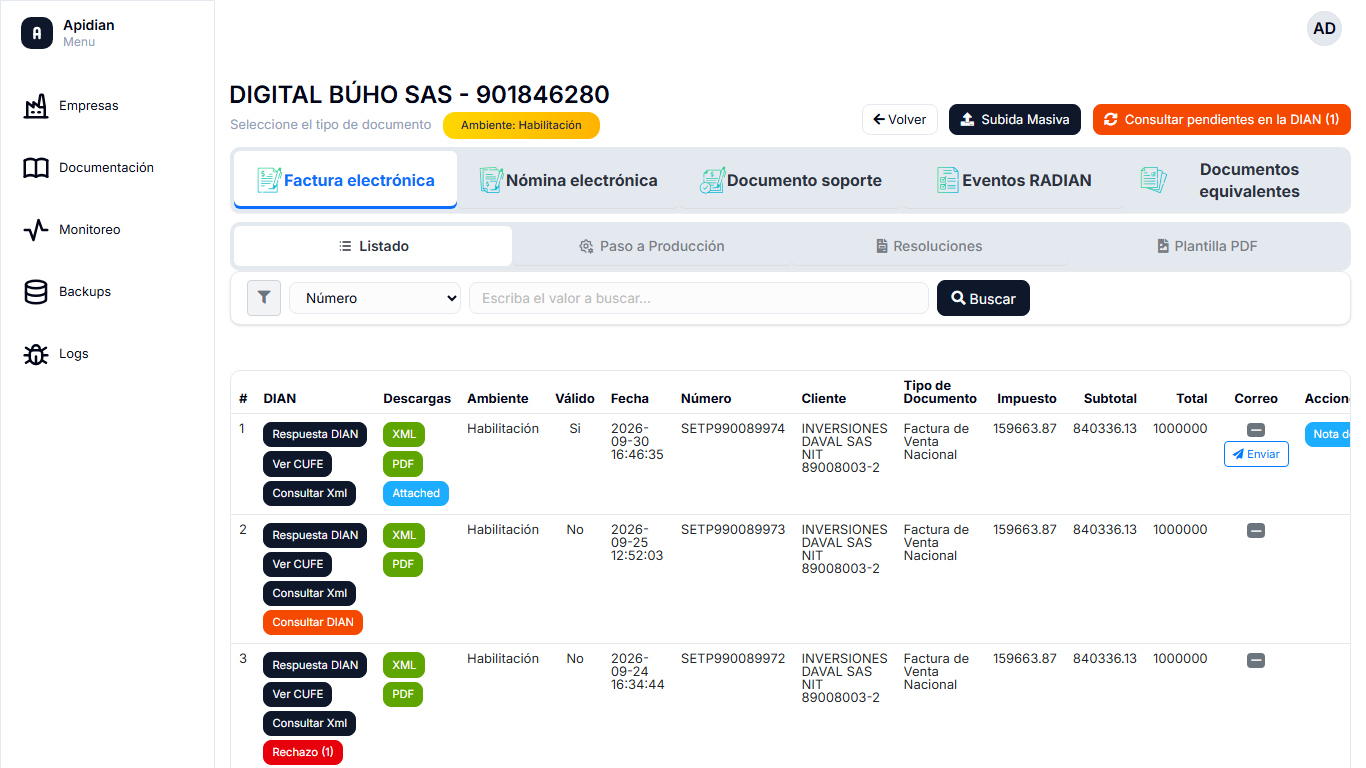Screen dimensions: 1366x768
Task: Open the AD user avatar
Action: click(1324, 28)
